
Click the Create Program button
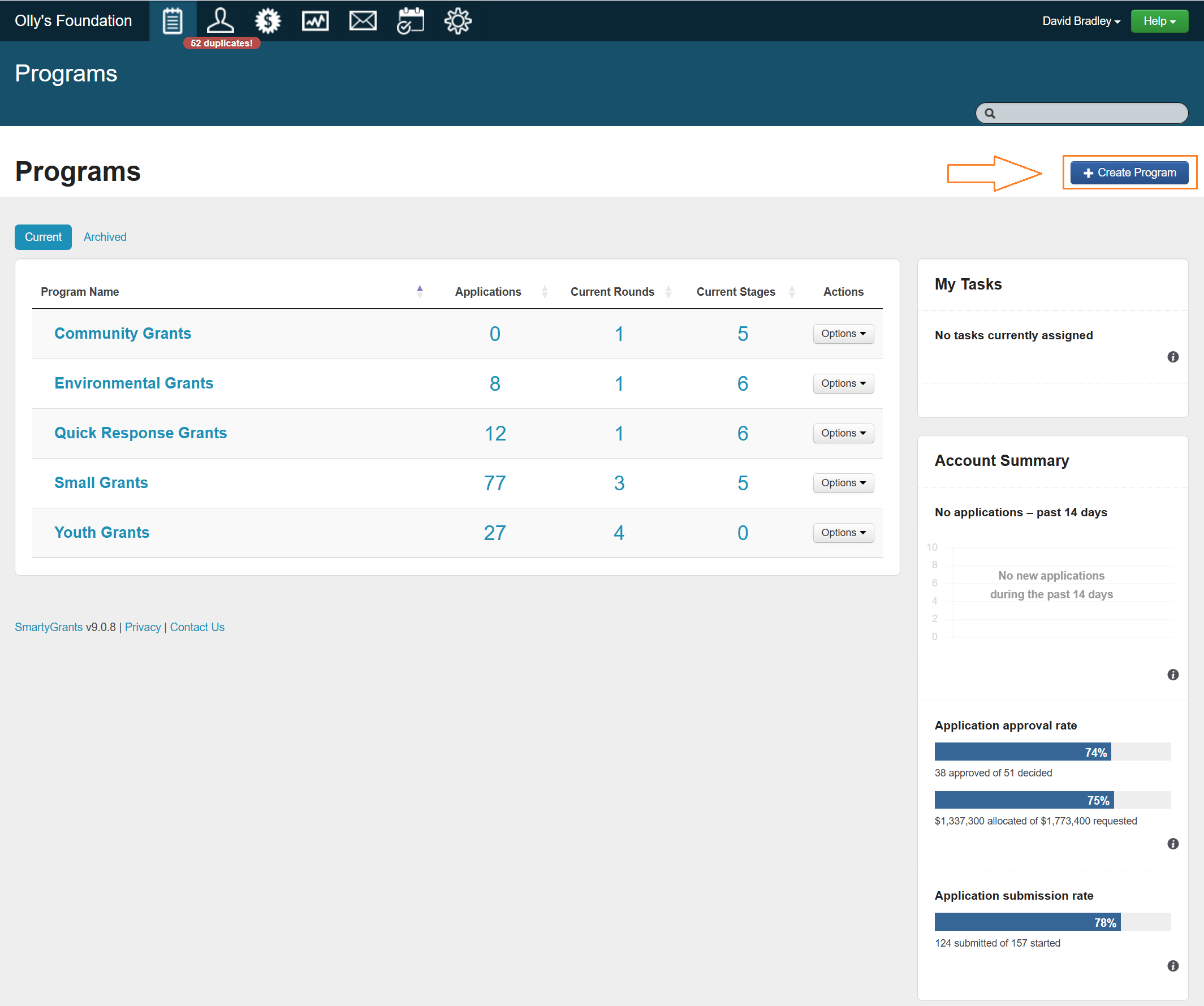pos(1129,172)
